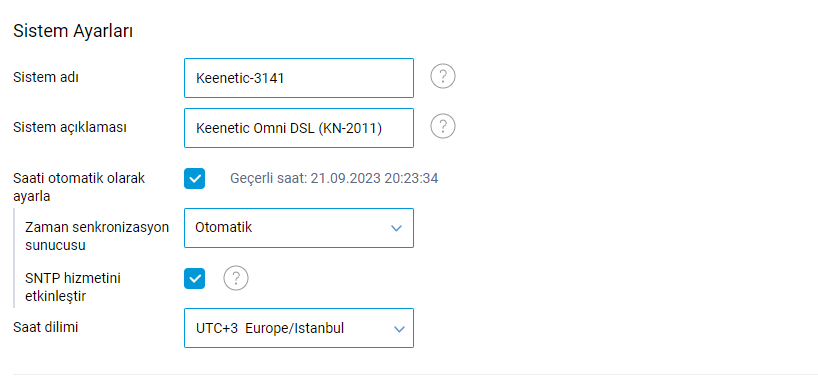
Task: Click the Geçerli saat current time text
Action: point(334,179)
